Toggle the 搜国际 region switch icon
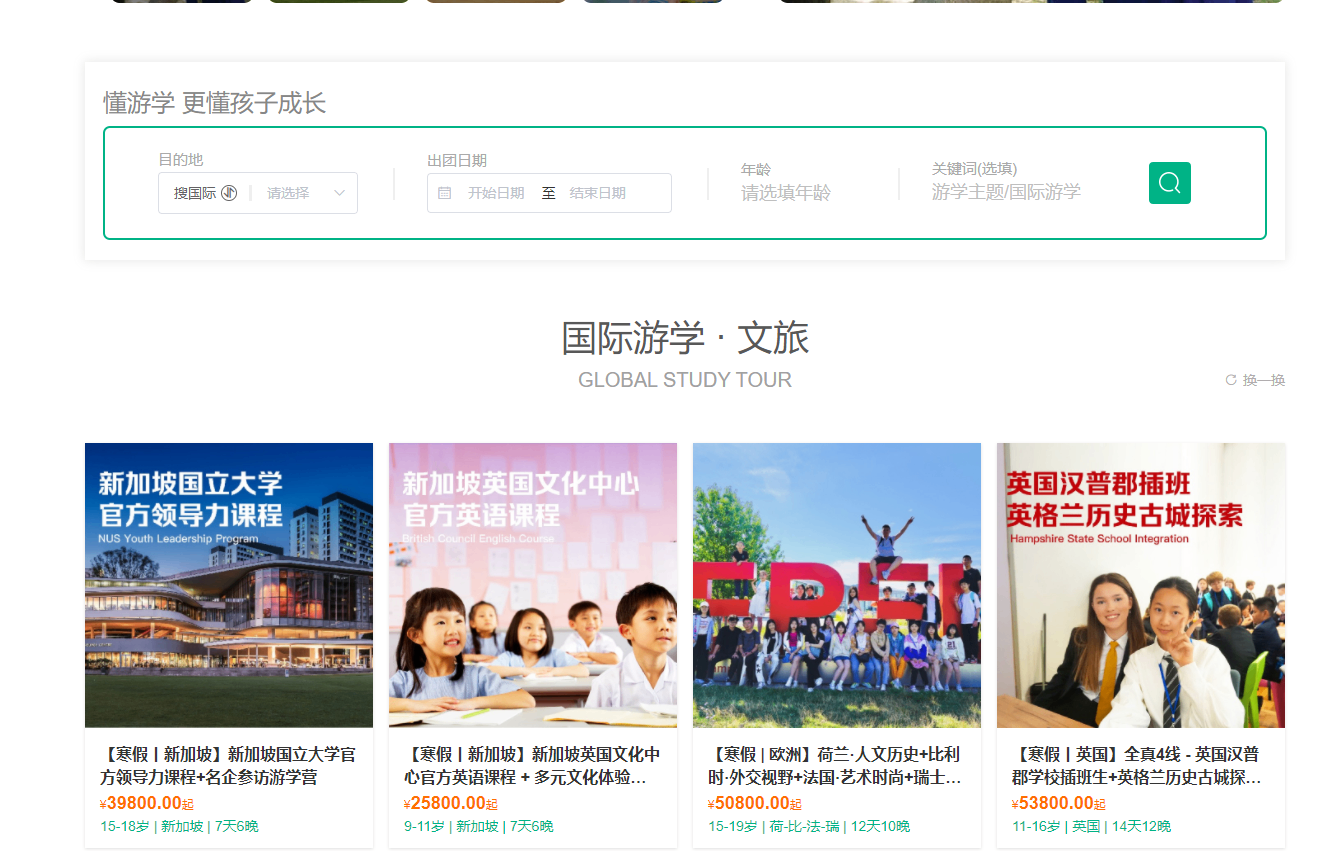1334x851 pixels. [229, 193]
